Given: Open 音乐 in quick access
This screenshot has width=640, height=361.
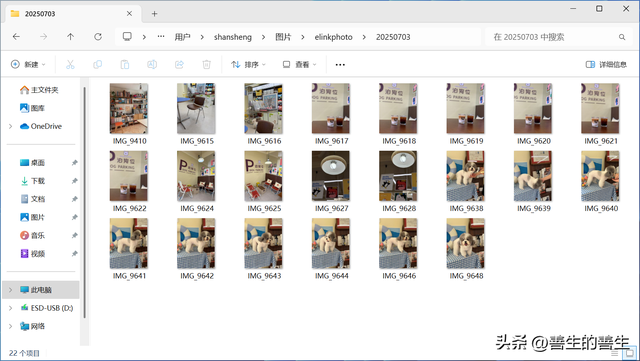Looking at the screenshot, I should tap(33, 235).
